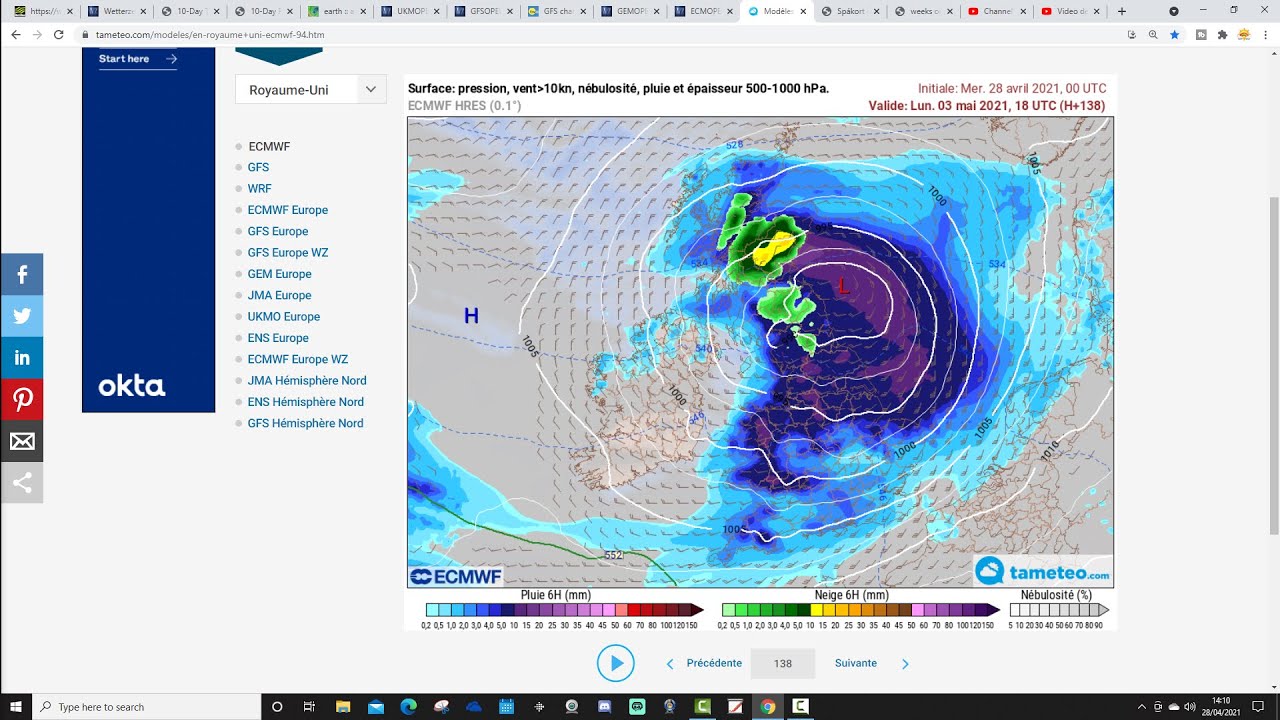Open Windows Start menu
Image resolution: width=1280 pixels, height=720 pixels.
coord(16,707)
